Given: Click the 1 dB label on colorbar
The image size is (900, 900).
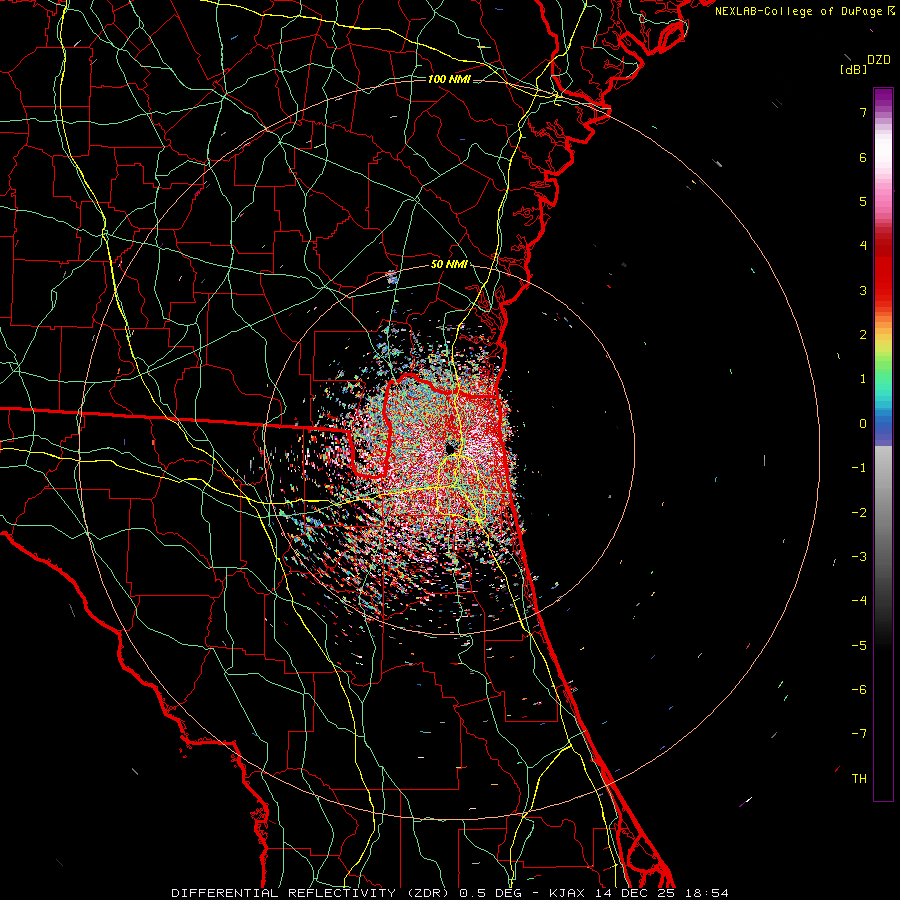Looking at the screenshot, I should coord(863,379).
